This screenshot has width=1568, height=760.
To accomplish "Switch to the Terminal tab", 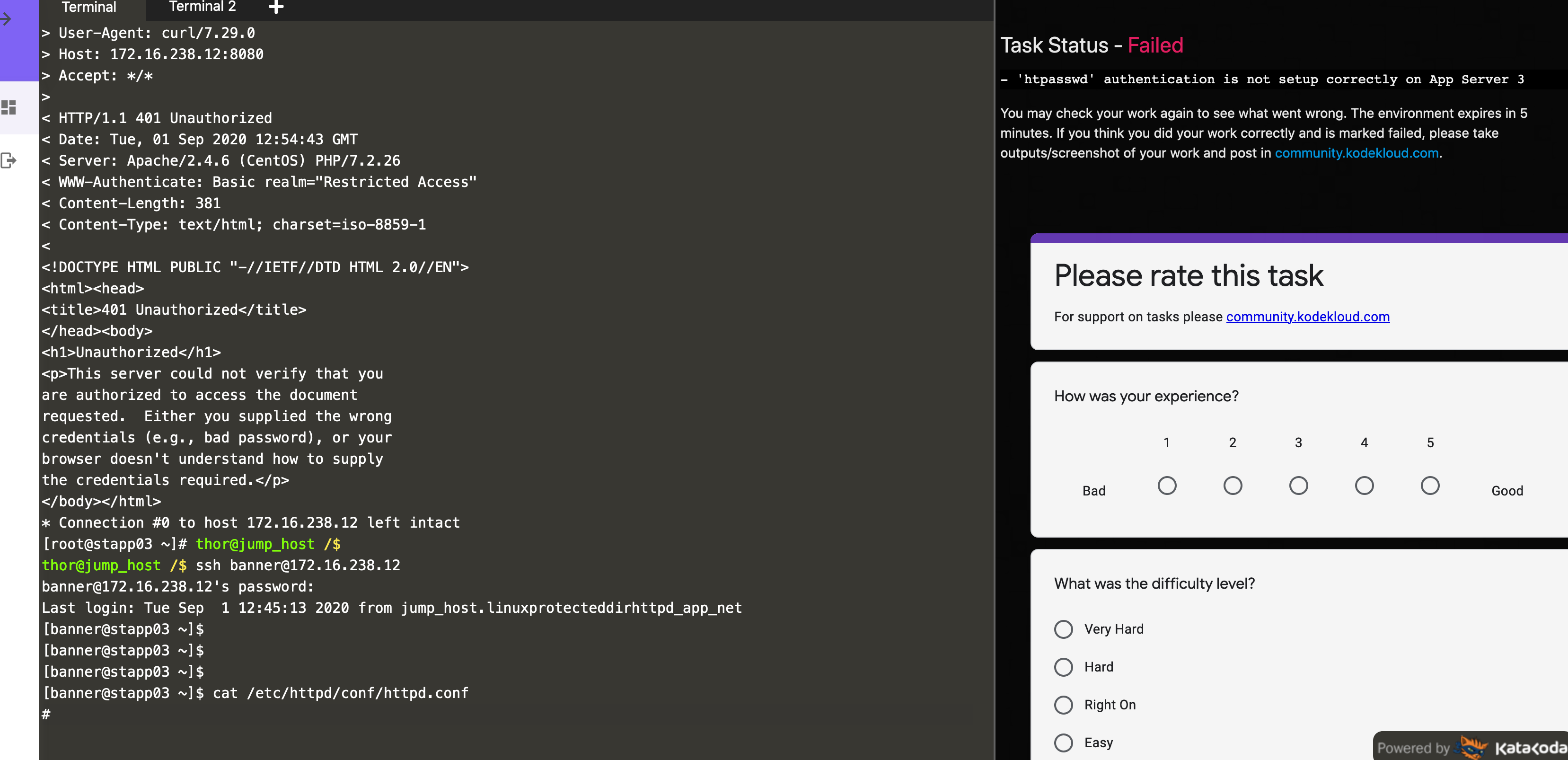I will click(x=89, y=7).
